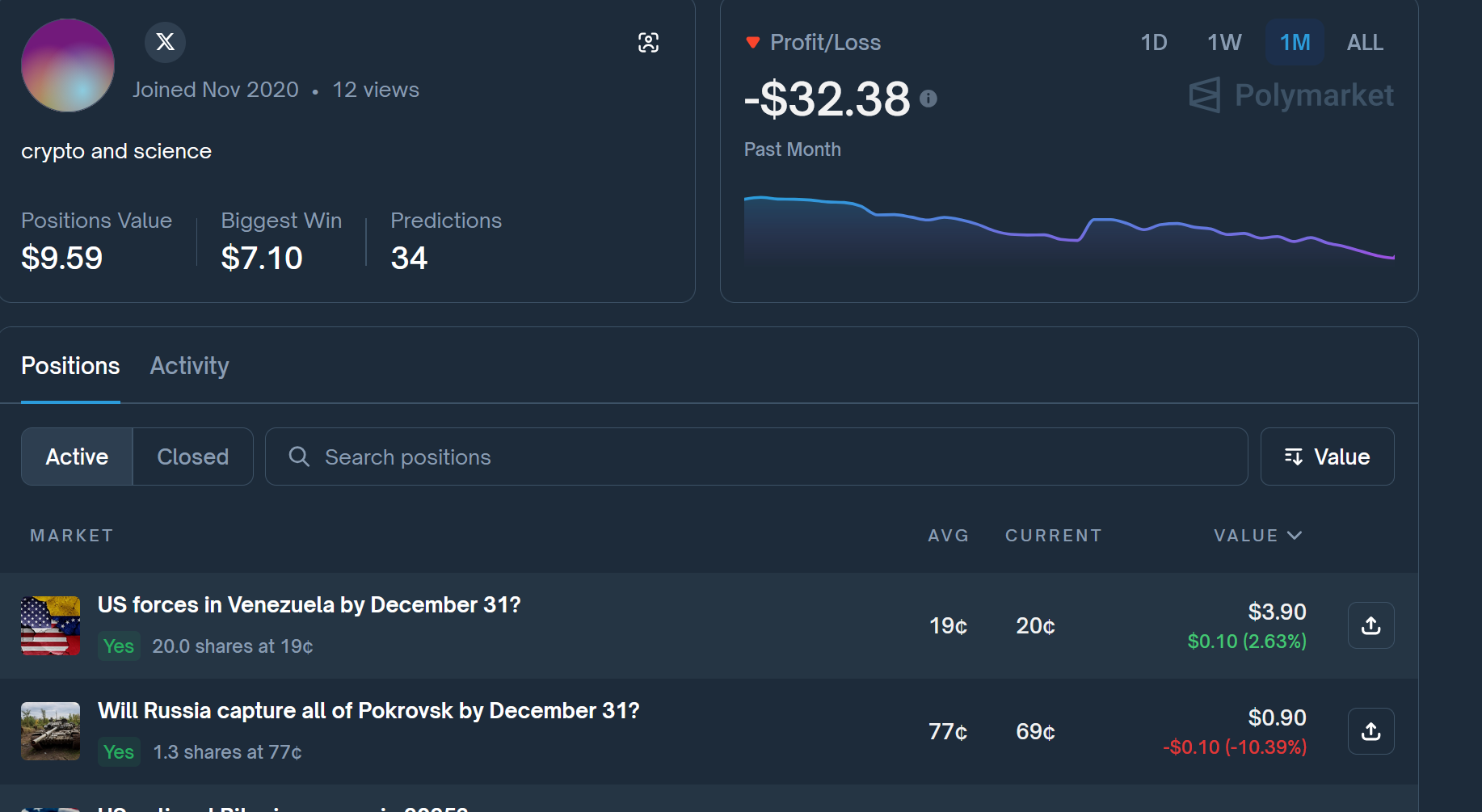Click the CURRENT column header
This screenshot has height=812, width=1482.
pyautogui.click(x=1054, y=536)
